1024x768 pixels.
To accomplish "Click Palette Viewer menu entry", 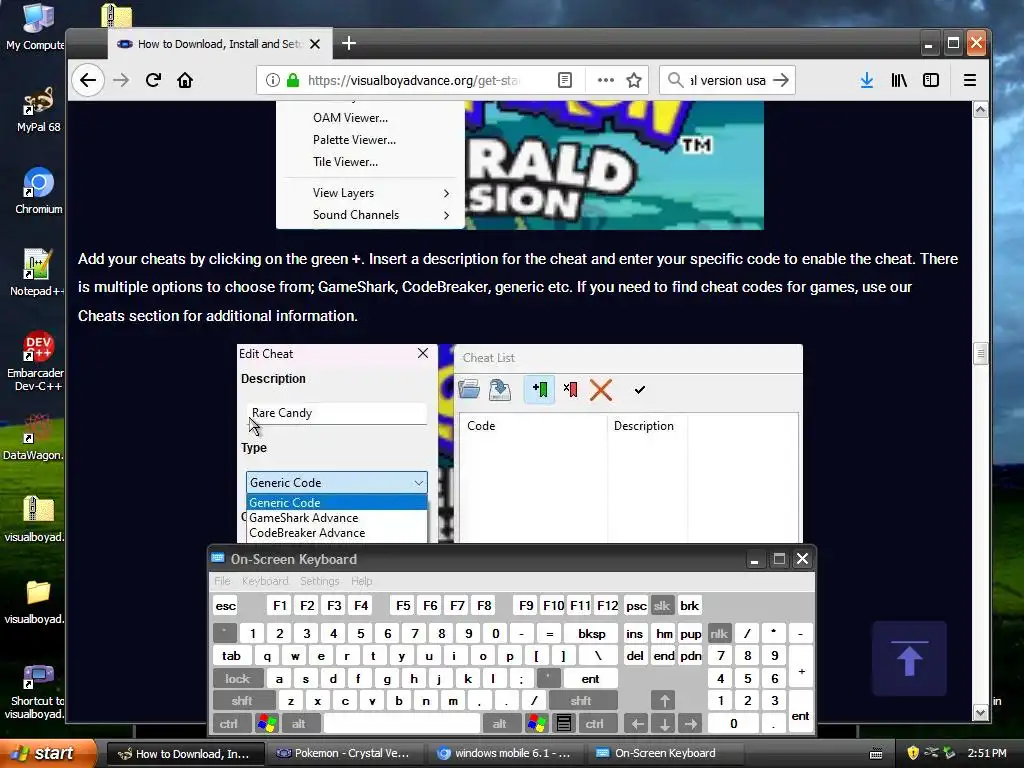I will click(x=354, y=140).
